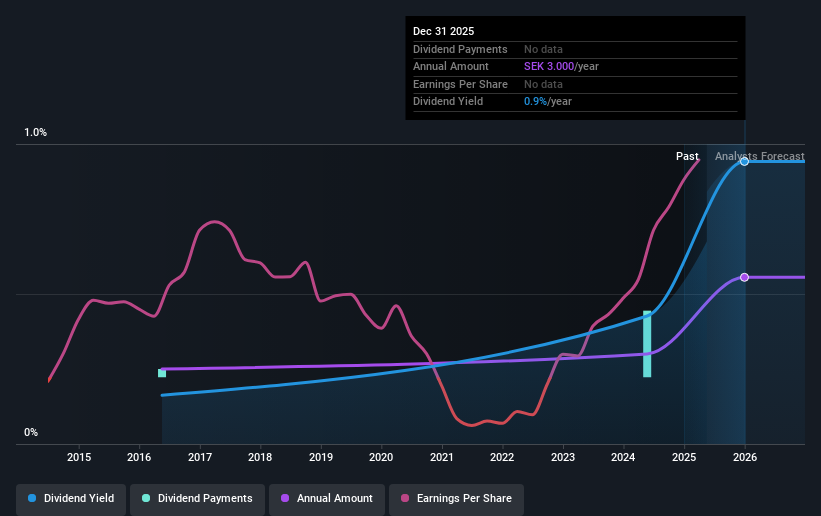The image size is (821, 516).
Task: Click the SEK 3.000/year value in tooltip
Action: pos(561,67)
